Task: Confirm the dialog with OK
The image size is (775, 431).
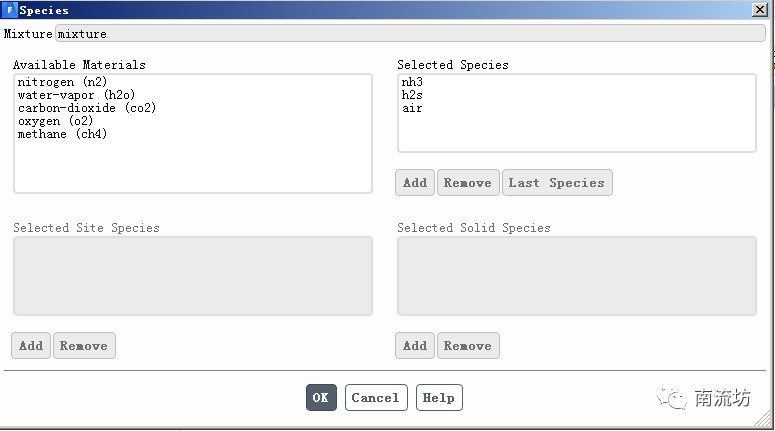Action: coord(321,398)
